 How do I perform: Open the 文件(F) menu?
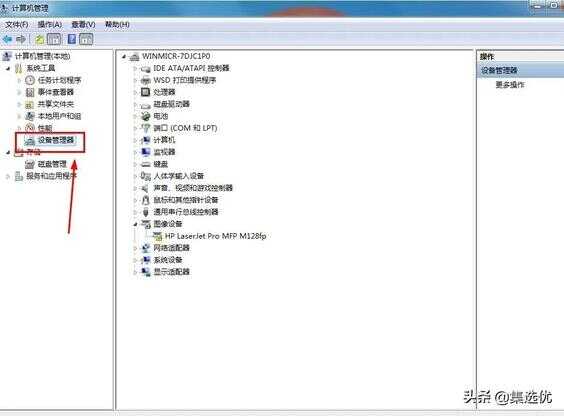[16, 24]
